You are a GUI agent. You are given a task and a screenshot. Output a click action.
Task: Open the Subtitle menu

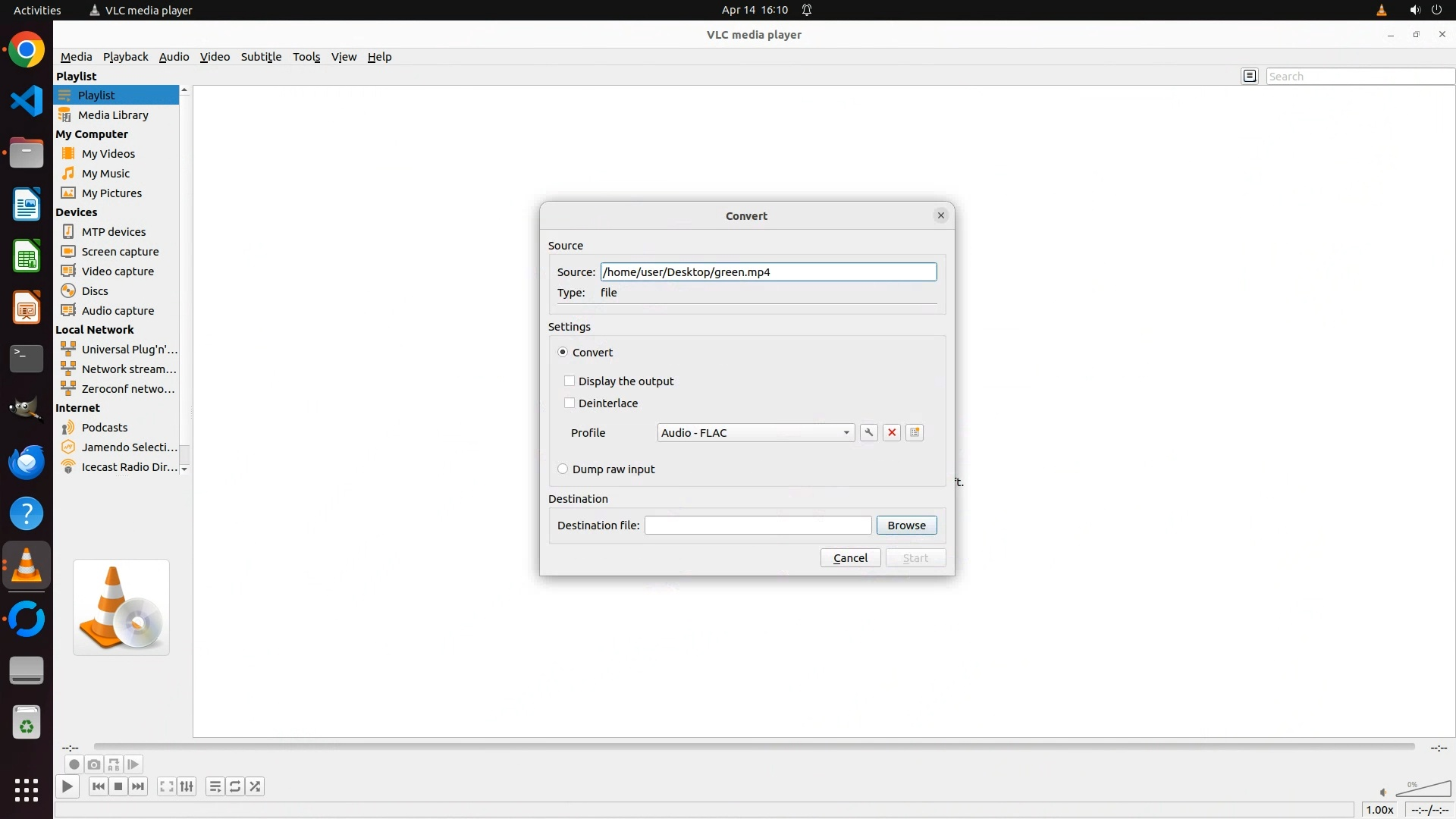pyautogui.click(x=261, y=57)
